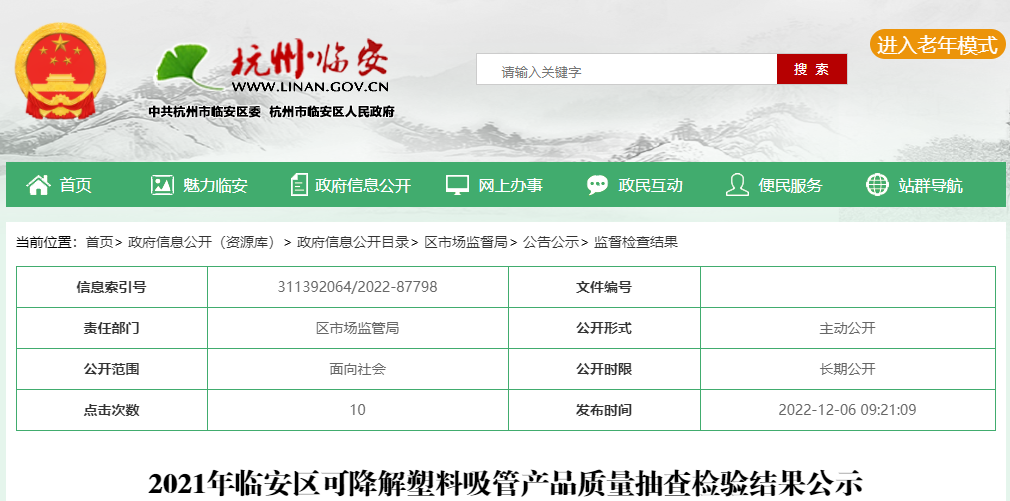Click the document icon beside 政府信息公开
The width and height of the screenshot is (1010, 501).
click(x=299, y=185)
